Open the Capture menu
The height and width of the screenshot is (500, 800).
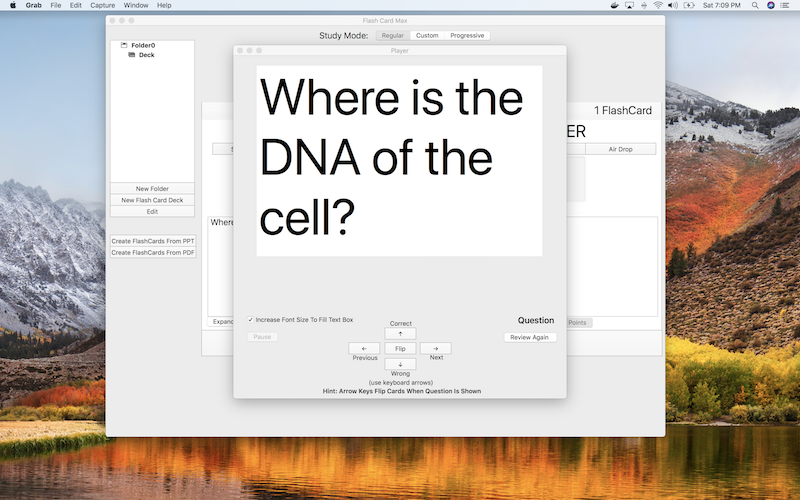coord(103,5)
